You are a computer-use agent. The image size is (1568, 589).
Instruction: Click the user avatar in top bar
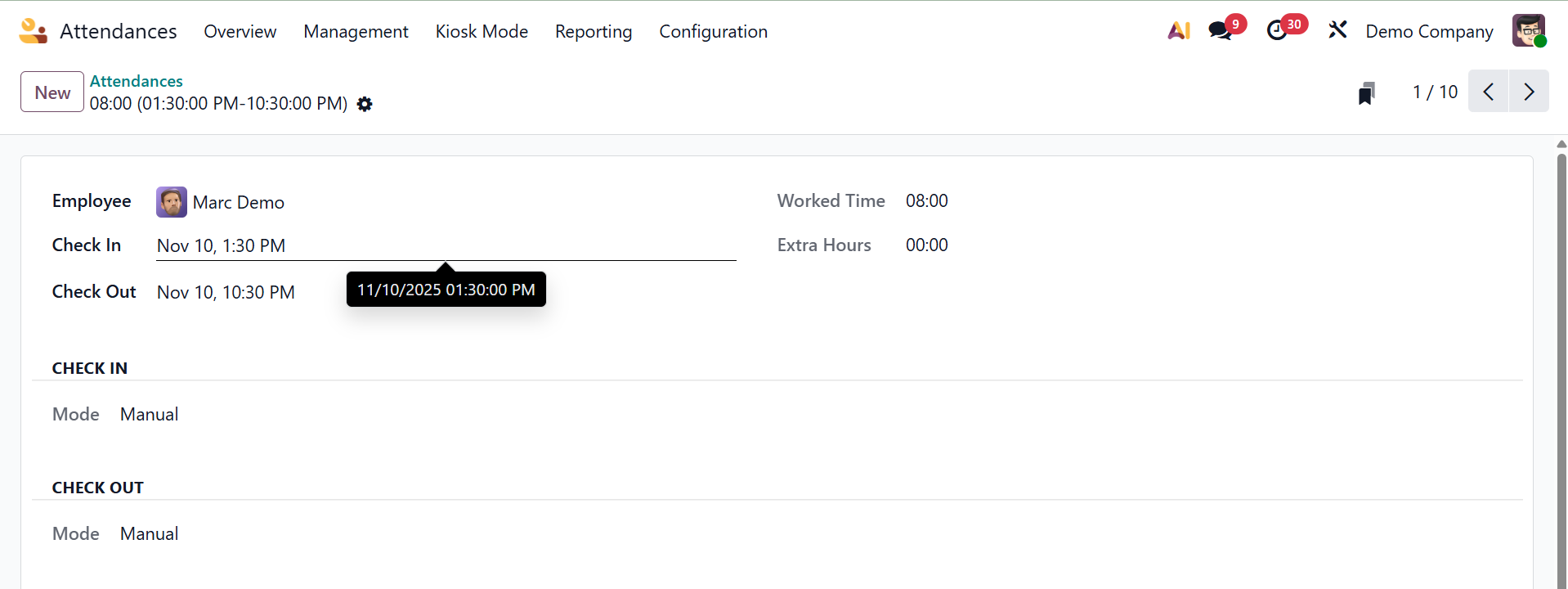[1528, 31]
